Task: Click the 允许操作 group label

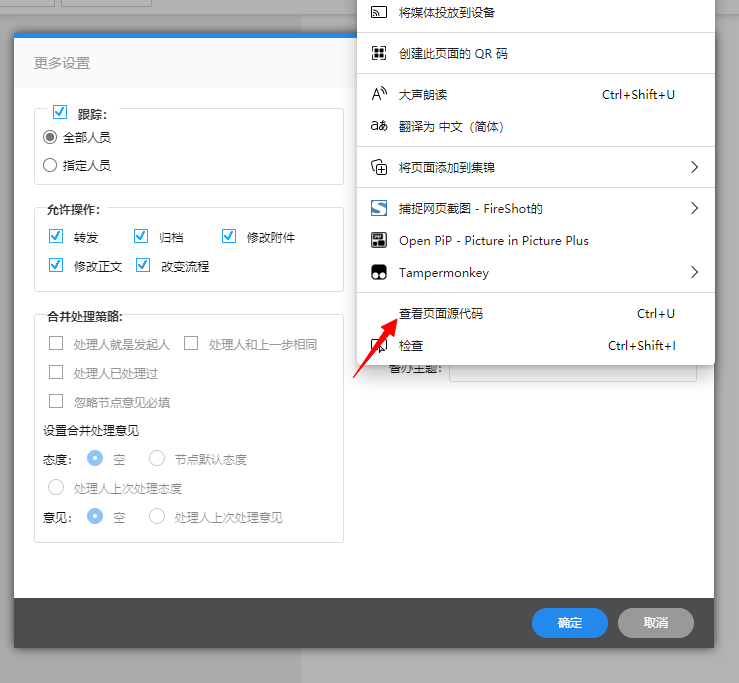Action: pos(73,209)
